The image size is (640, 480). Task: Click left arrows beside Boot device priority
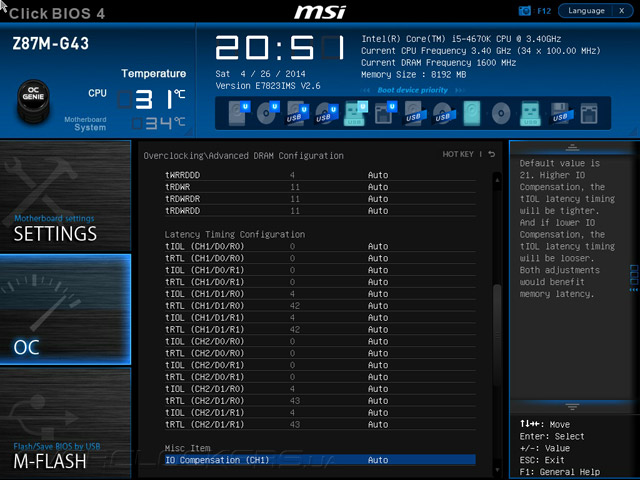click(x=366, y=90)
